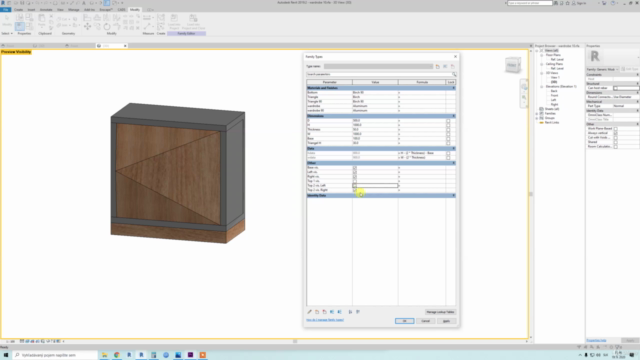640x360 pixels.
Task: Toggle the Left vis. checkbox
Action: point(355,172)
